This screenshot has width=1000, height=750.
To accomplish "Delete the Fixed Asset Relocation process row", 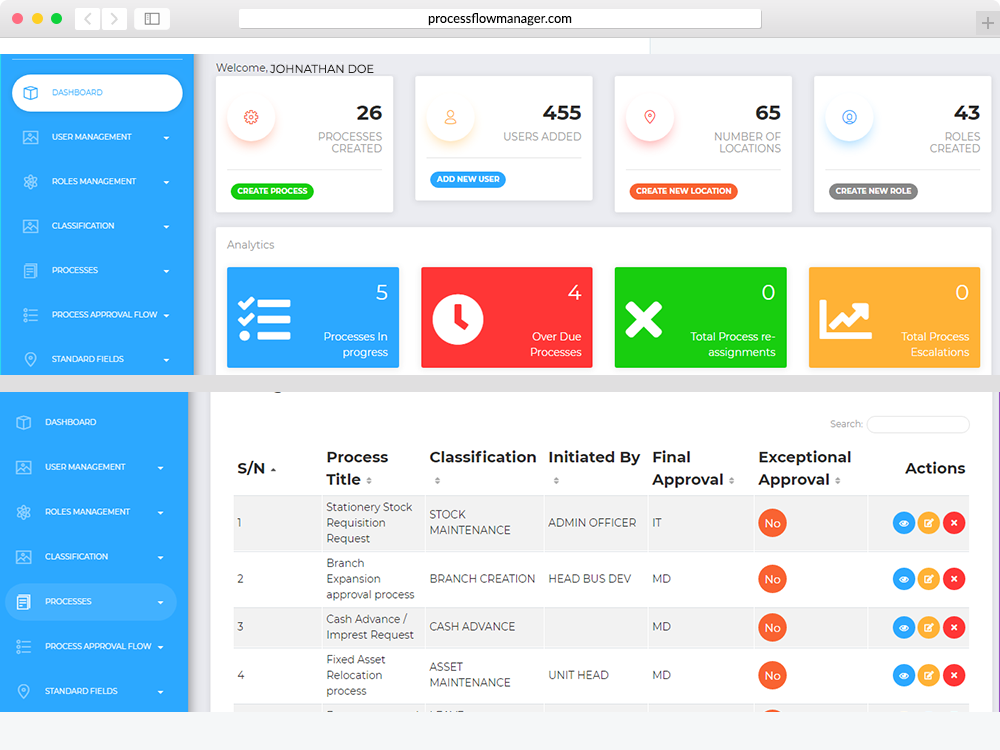I will [954, 676].
